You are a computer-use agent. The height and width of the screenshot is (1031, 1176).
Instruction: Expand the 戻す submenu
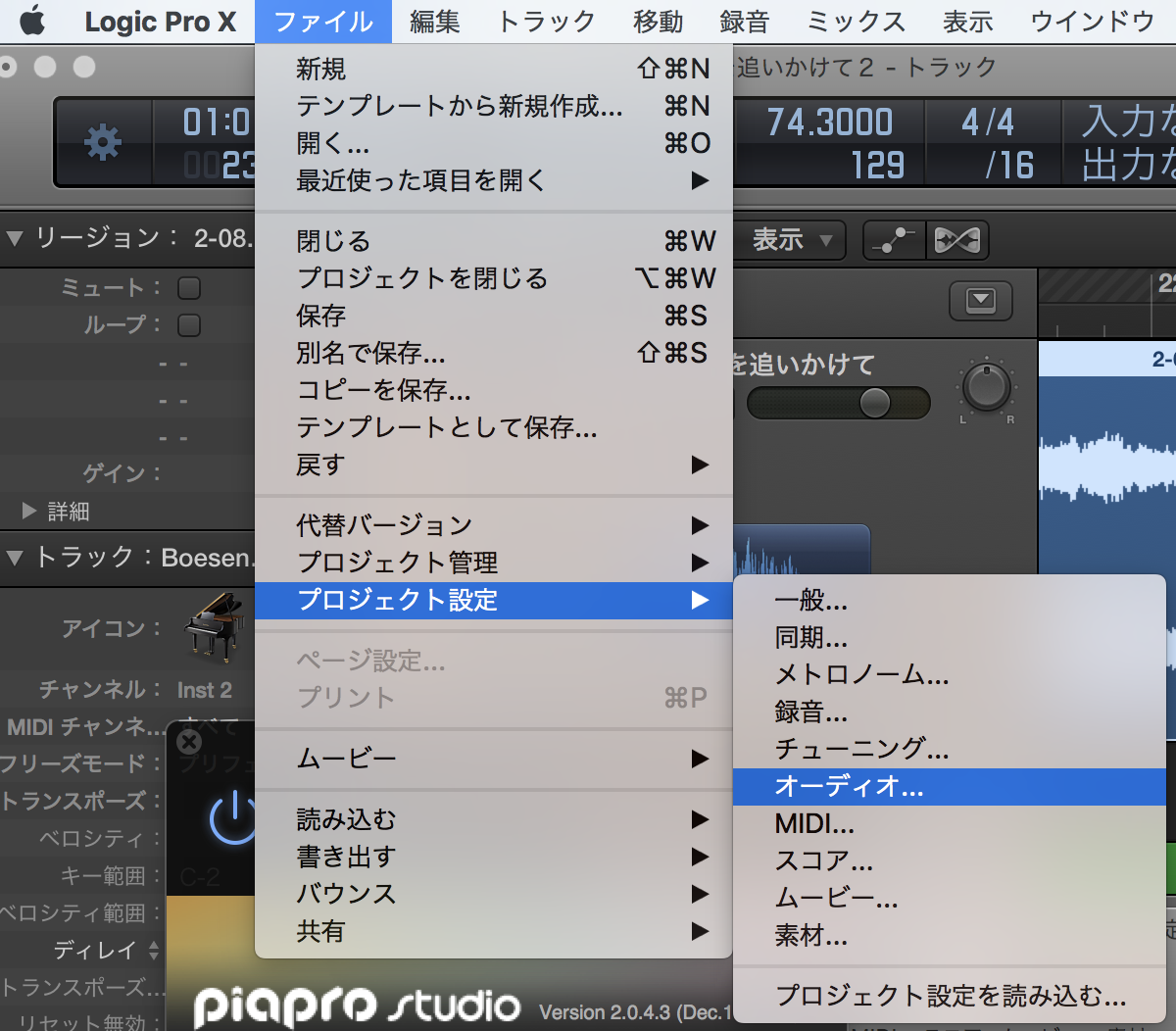point(494,465)
